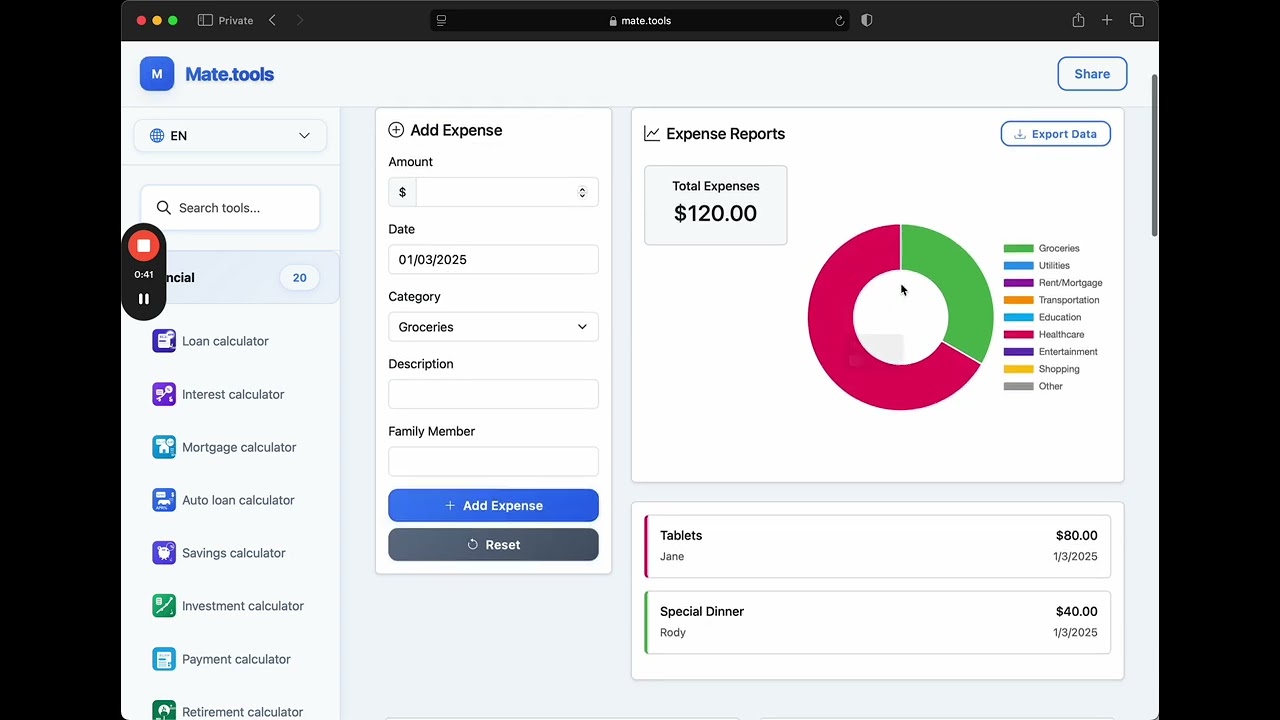This screenshot has height=720, width=1280.
Task: Click the page settings icon in address bar
Action: click(441, 20)
